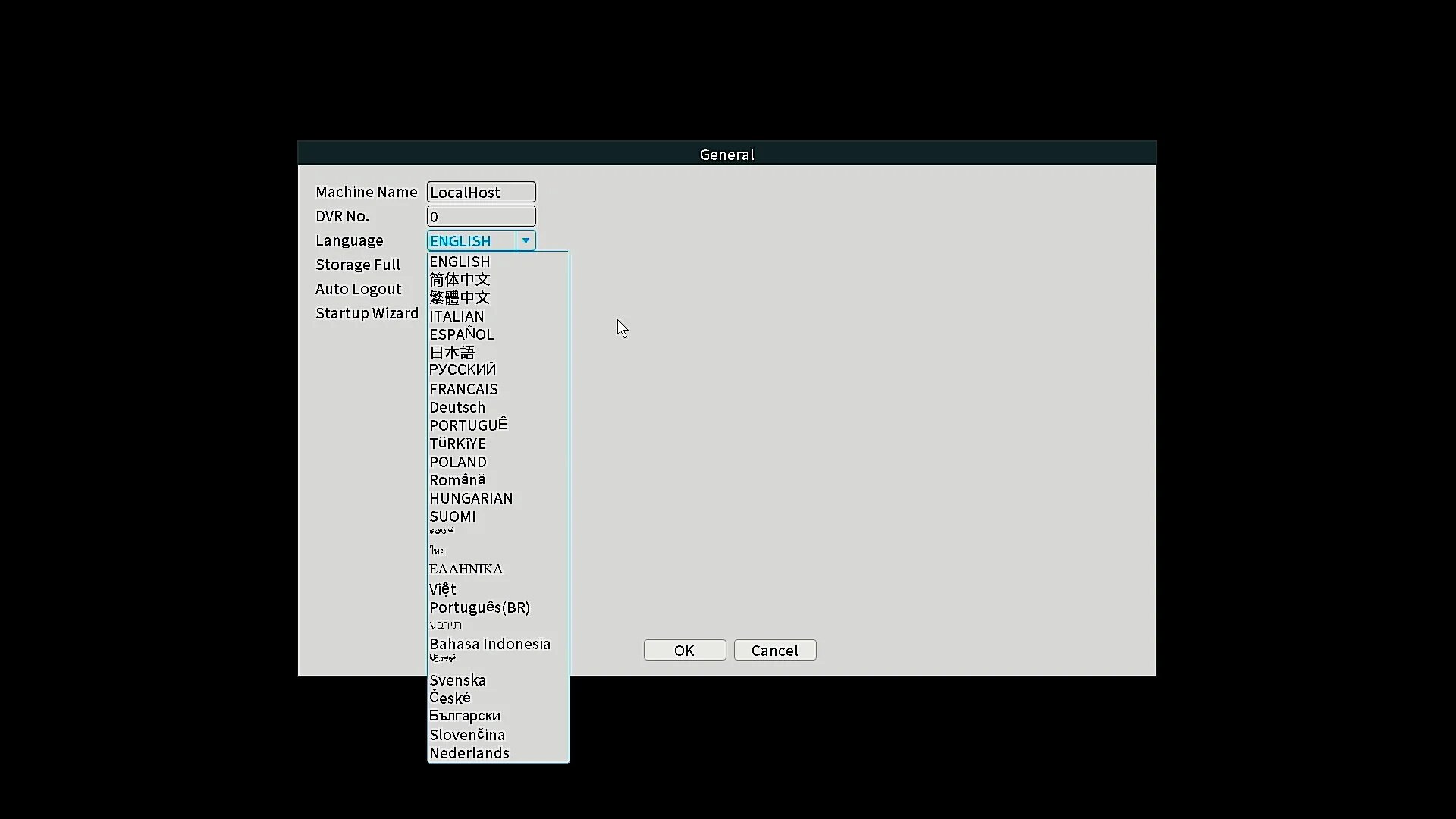1456x819 pixels.
Task: Pick ΕΛΛΗΝΙΚΑ from the language list
Action: (466, 569)
